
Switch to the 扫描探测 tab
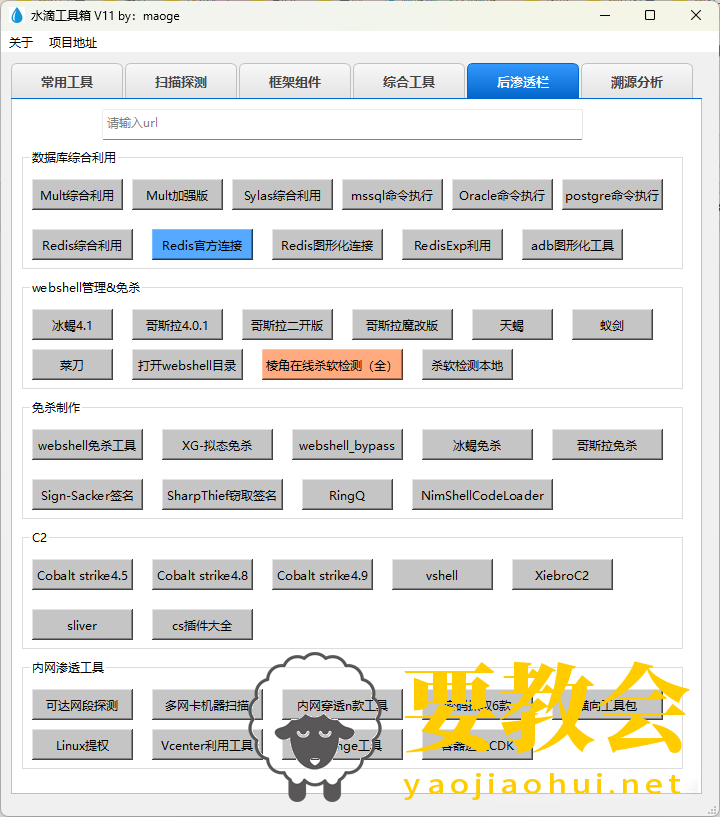pyautogui.click(x=181, y=82)
